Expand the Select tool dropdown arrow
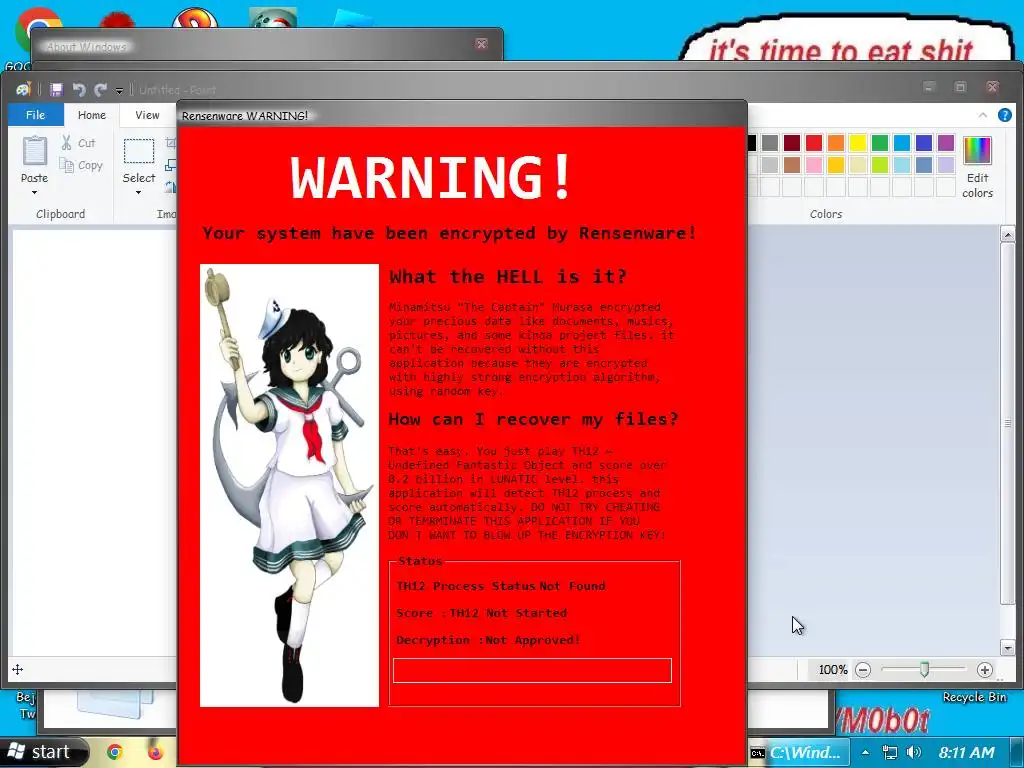The image size is (1024, 768). 138,192
